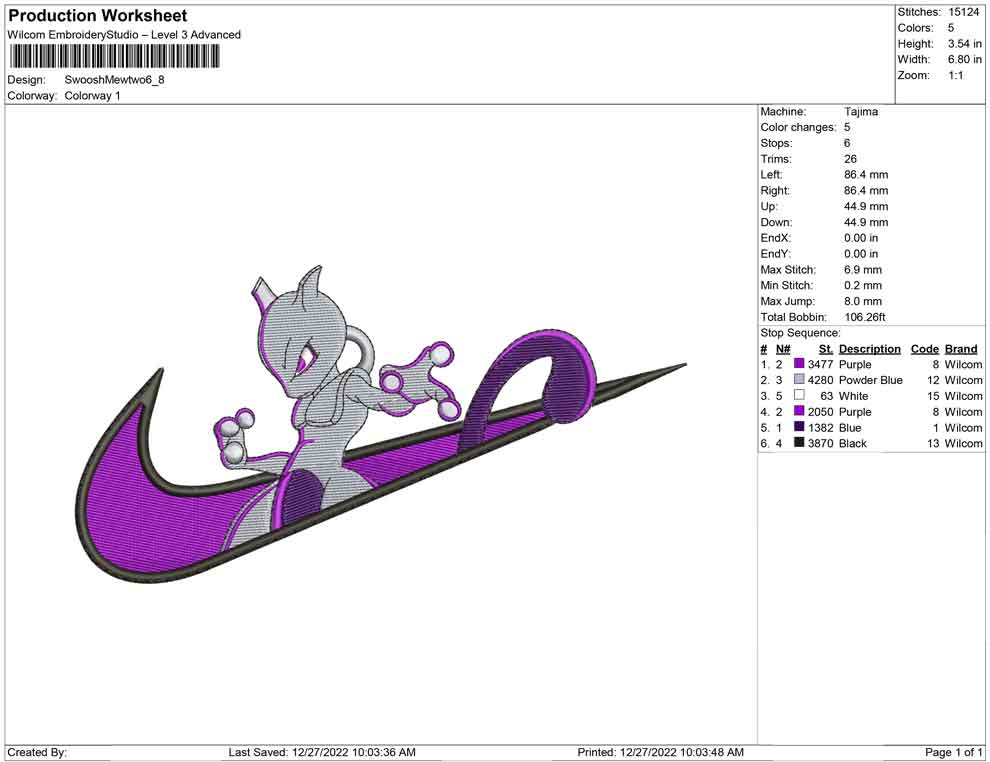The image size is (990, 762).
Task: Click the EndY value '0.00 in'
Action: [x=861, y=253]
